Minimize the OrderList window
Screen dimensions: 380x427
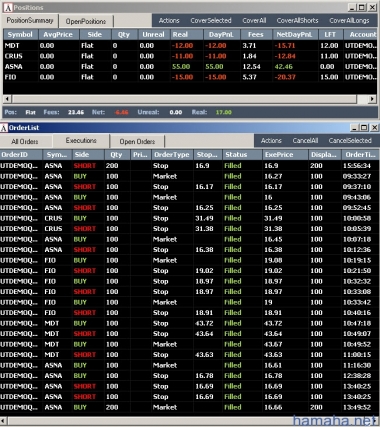point(354,128)
